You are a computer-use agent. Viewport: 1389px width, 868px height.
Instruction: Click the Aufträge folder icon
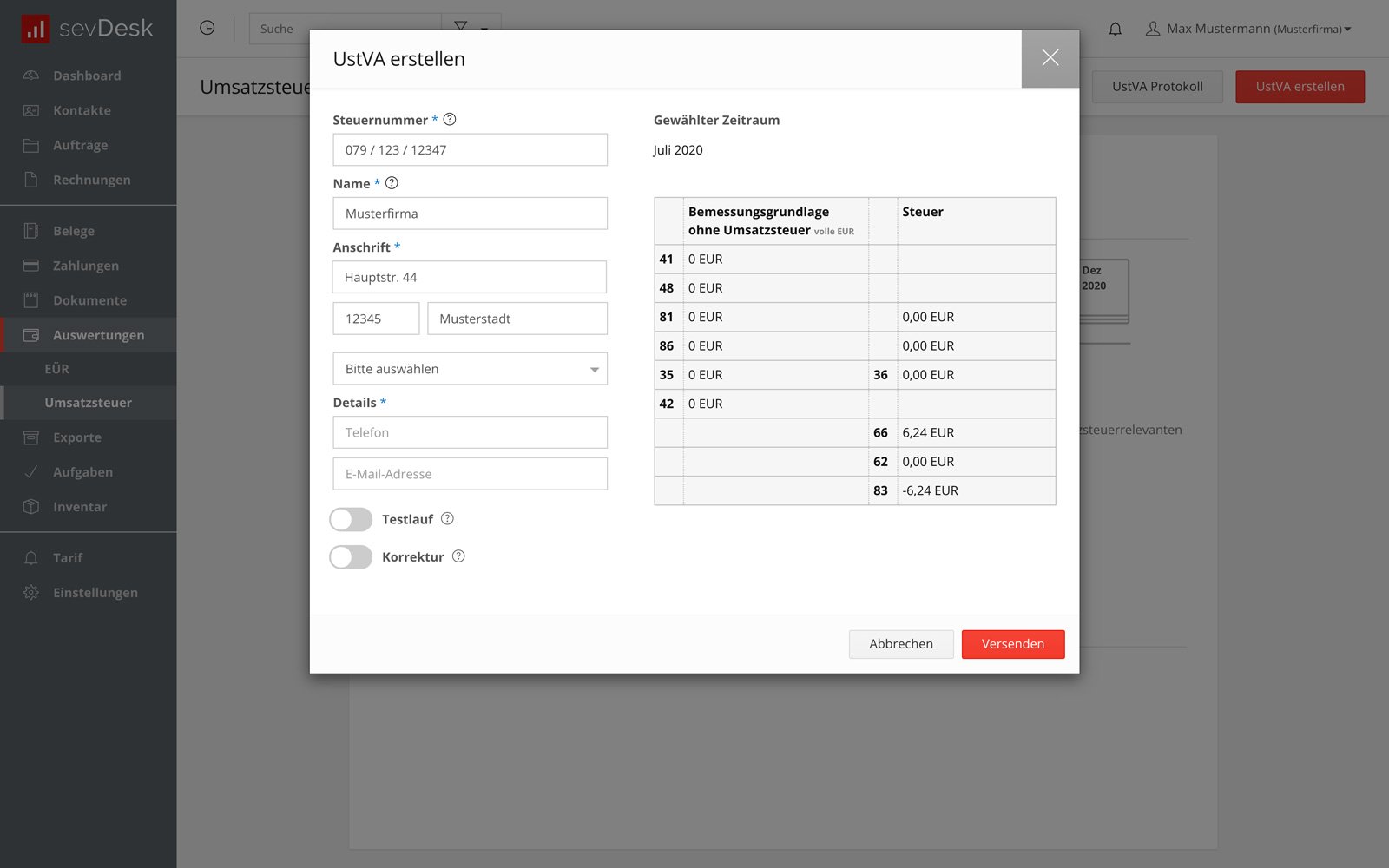point(31,145)
